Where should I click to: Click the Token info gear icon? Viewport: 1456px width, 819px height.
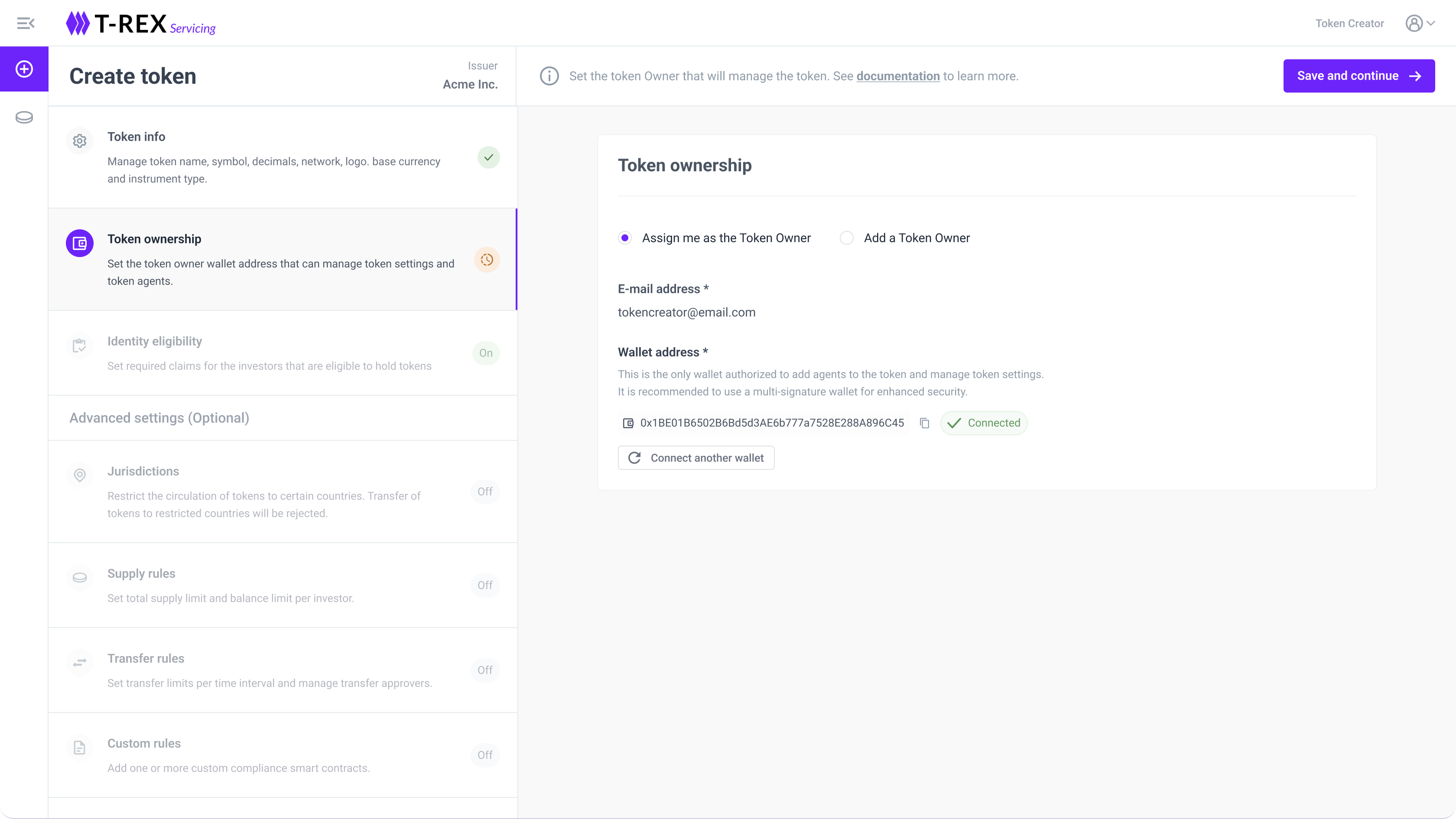click(80, 141)
